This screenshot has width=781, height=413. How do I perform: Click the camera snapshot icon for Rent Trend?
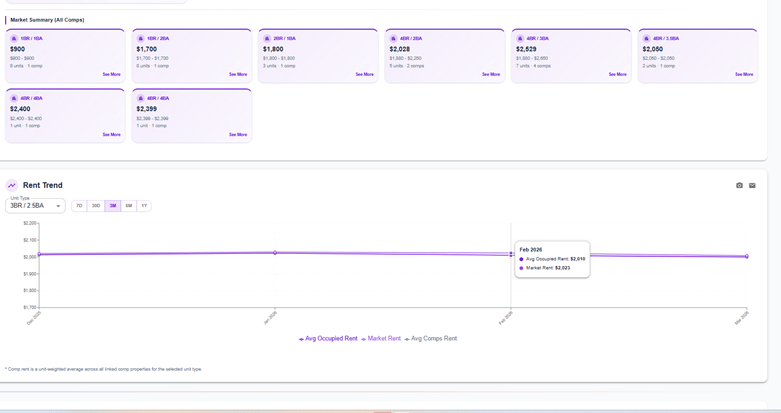coord(739,185)
